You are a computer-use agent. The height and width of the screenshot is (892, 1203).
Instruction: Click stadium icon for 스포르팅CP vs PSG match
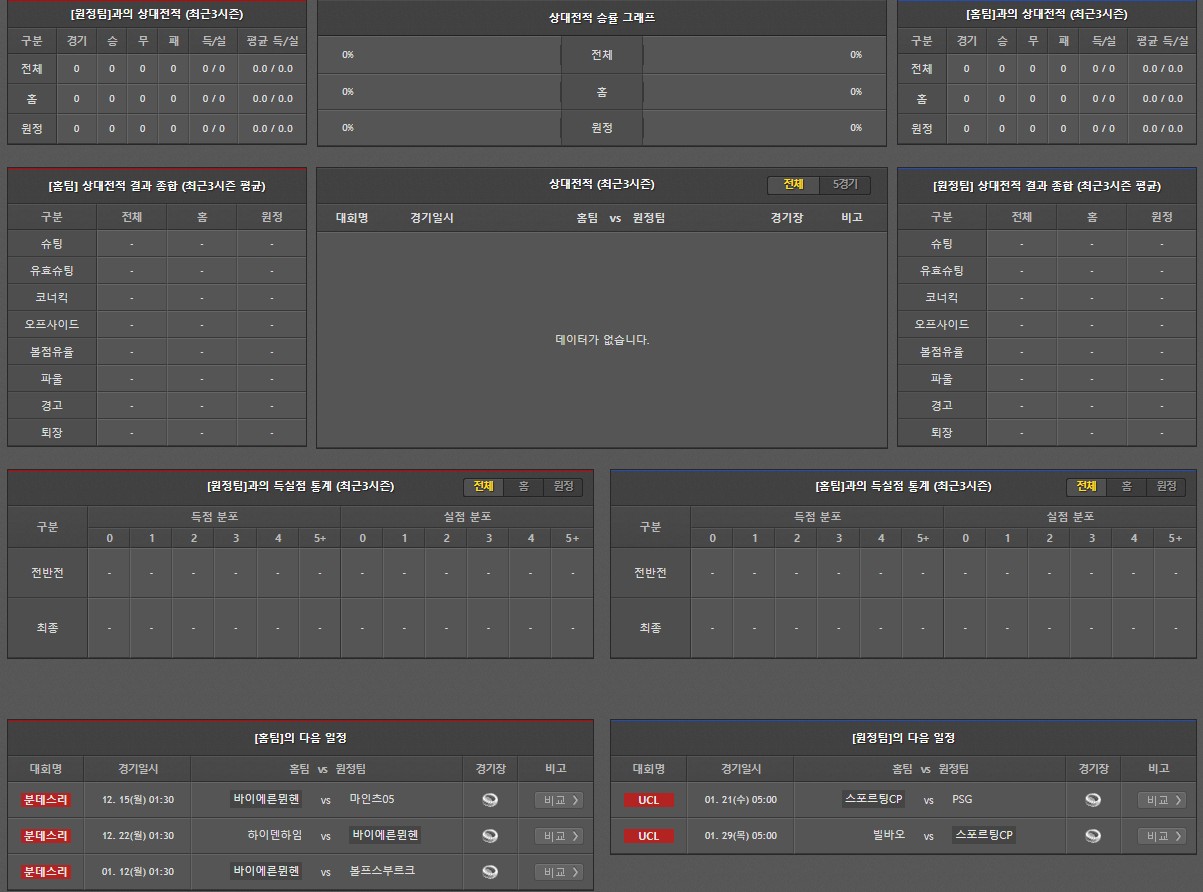pos(1093,800)
